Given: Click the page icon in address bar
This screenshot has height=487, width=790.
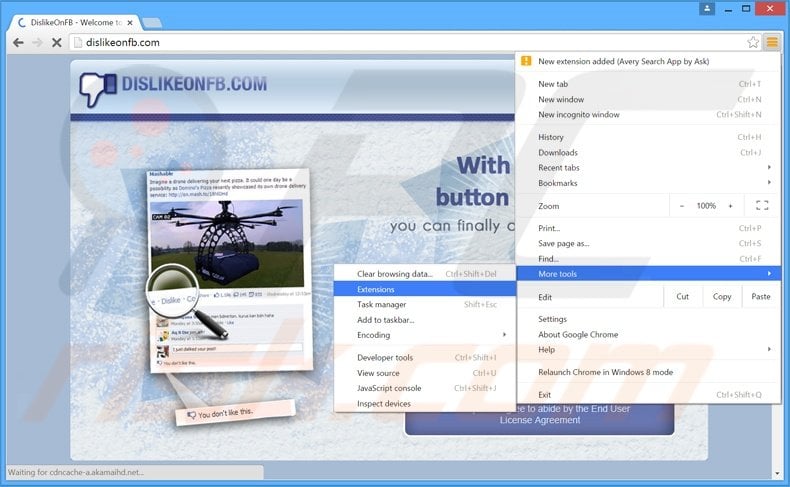Looking at the screenshot, I should (x=78, y=43).
